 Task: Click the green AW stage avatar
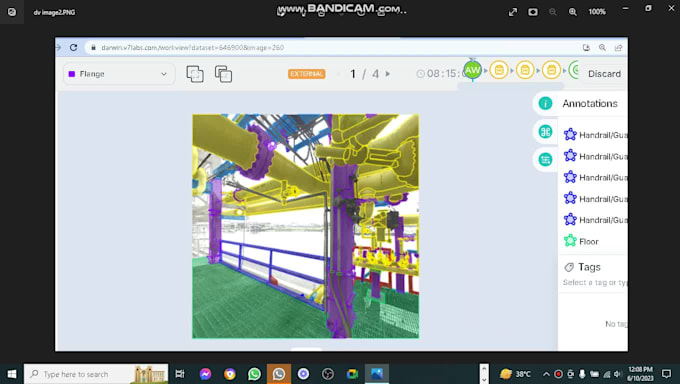(472, 70)
